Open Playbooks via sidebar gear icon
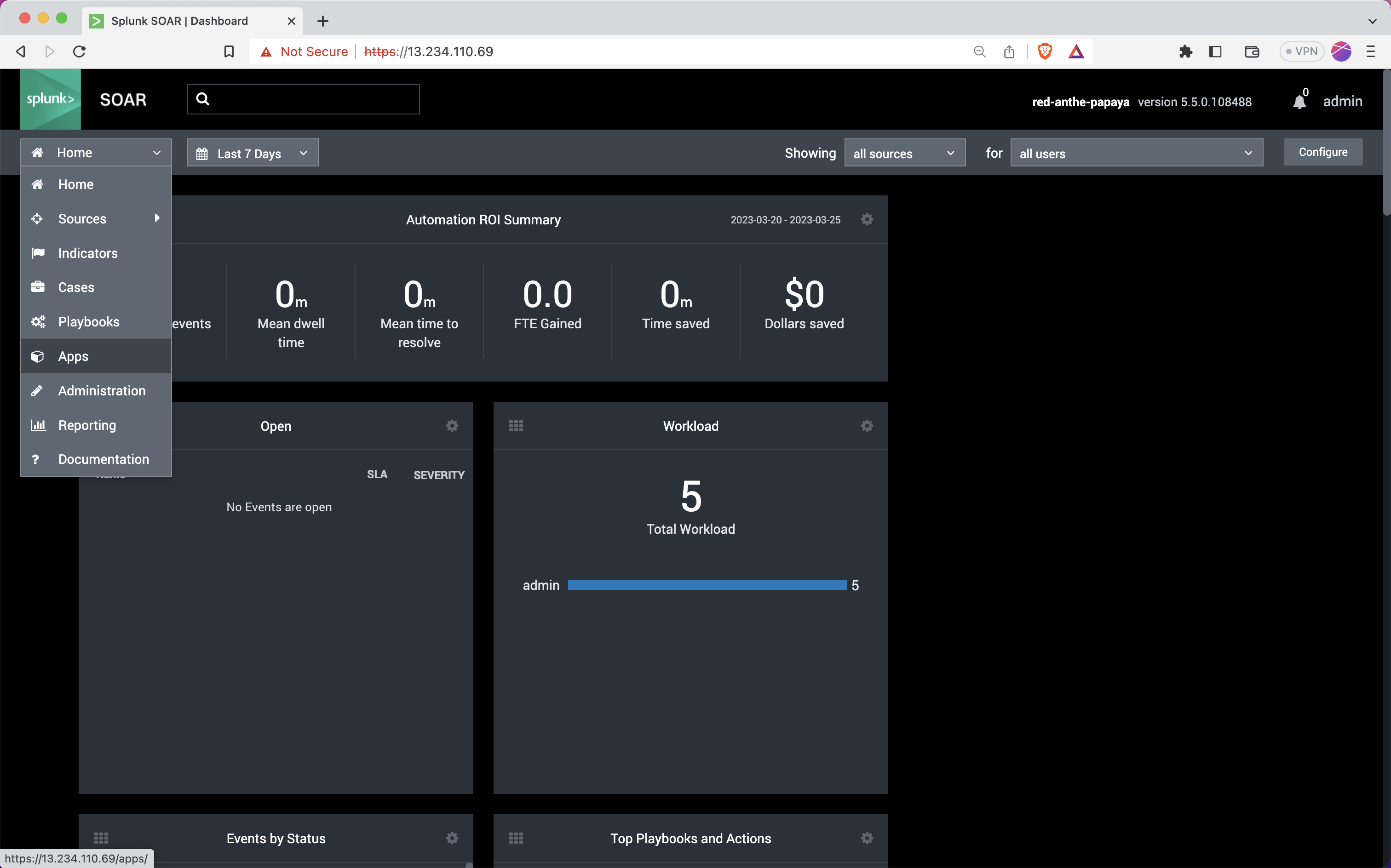1391x868 pixels. point(38,321)
